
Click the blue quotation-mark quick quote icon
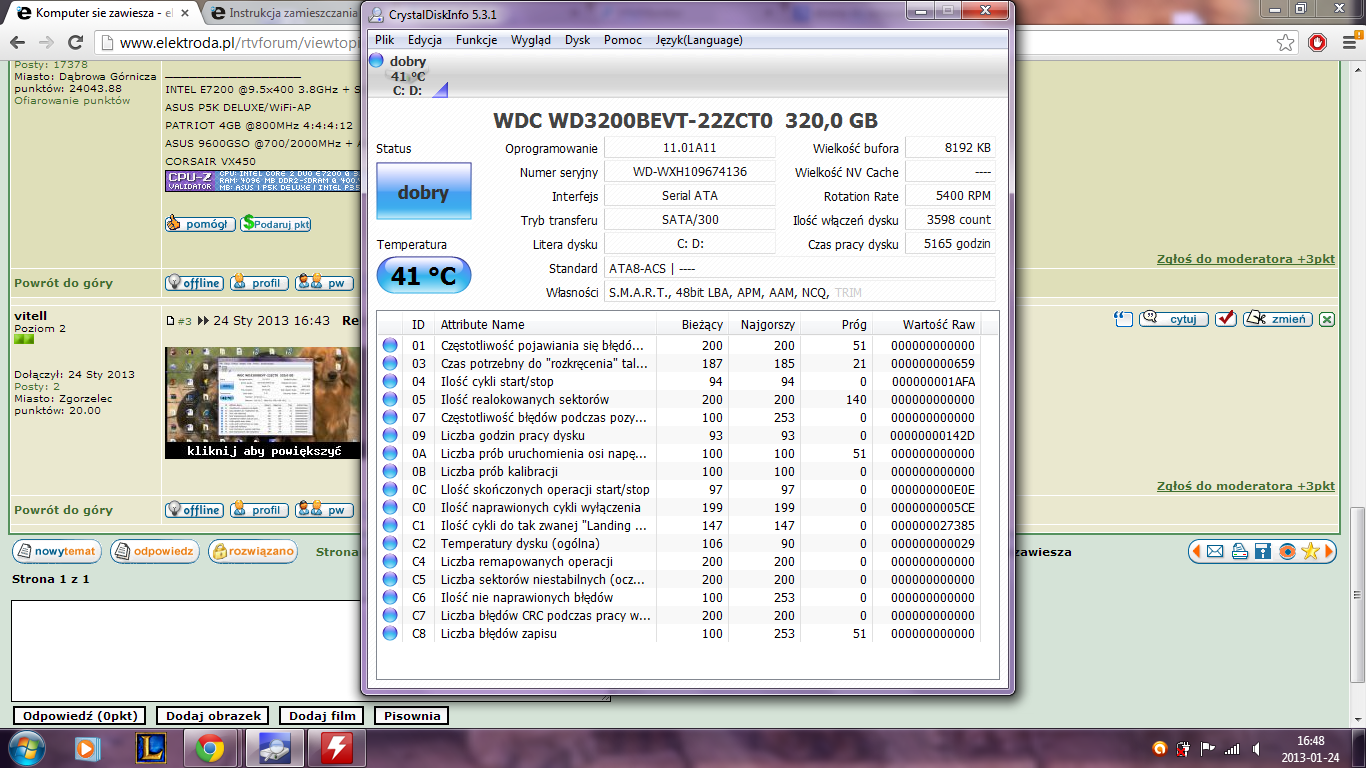pos(1124,319)
